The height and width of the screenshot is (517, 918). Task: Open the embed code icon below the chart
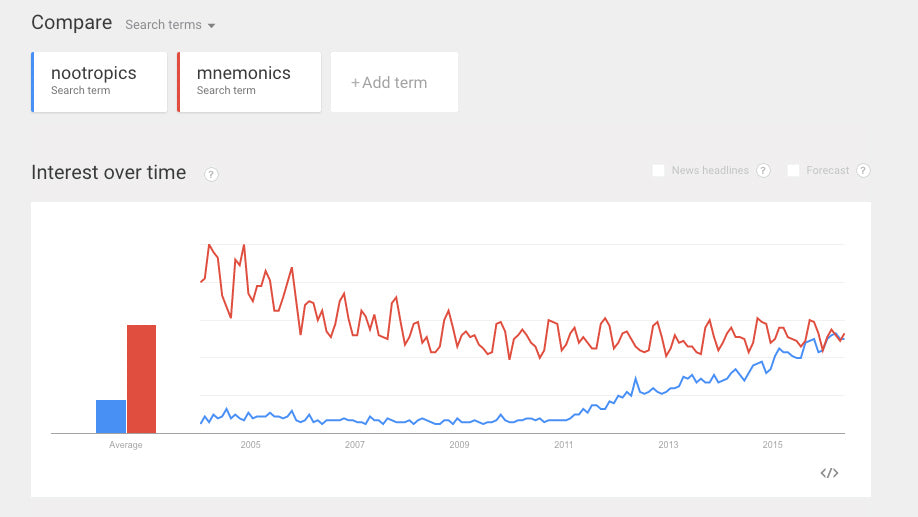point(829,473)
